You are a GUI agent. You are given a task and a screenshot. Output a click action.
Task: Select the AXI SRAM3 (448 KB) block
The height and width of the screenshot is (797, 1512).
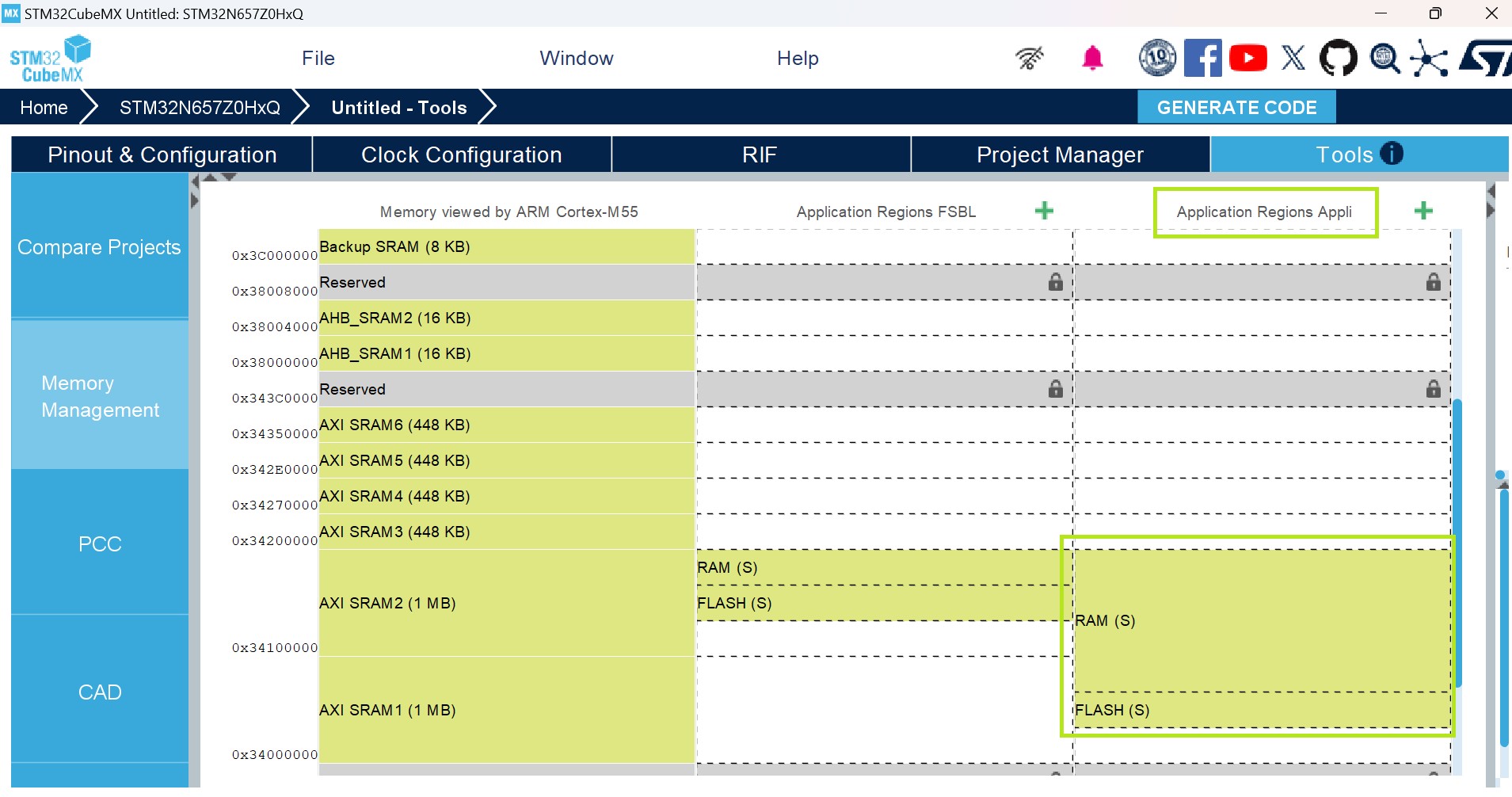click(507, 532)
